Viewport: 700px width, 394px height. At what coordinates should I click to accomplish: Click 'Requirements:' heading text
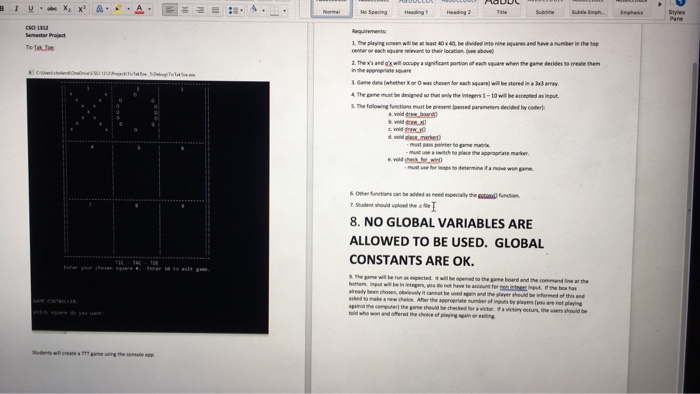(x=369, y=31)
